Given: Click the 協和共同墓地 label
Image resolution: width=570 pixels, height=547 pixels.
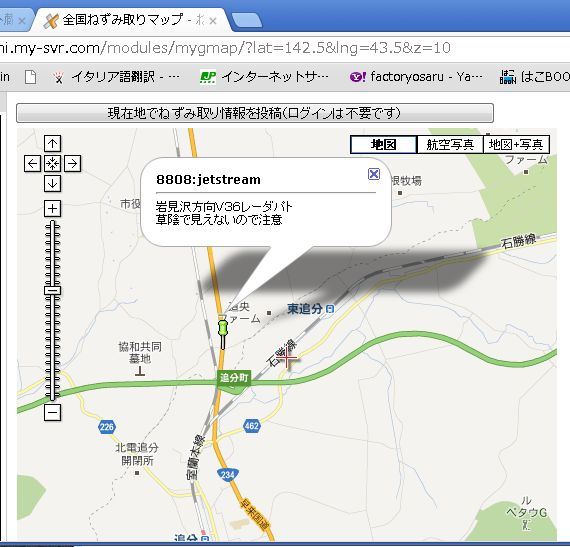Looking at the screenshot, I should tap(140, 353).
